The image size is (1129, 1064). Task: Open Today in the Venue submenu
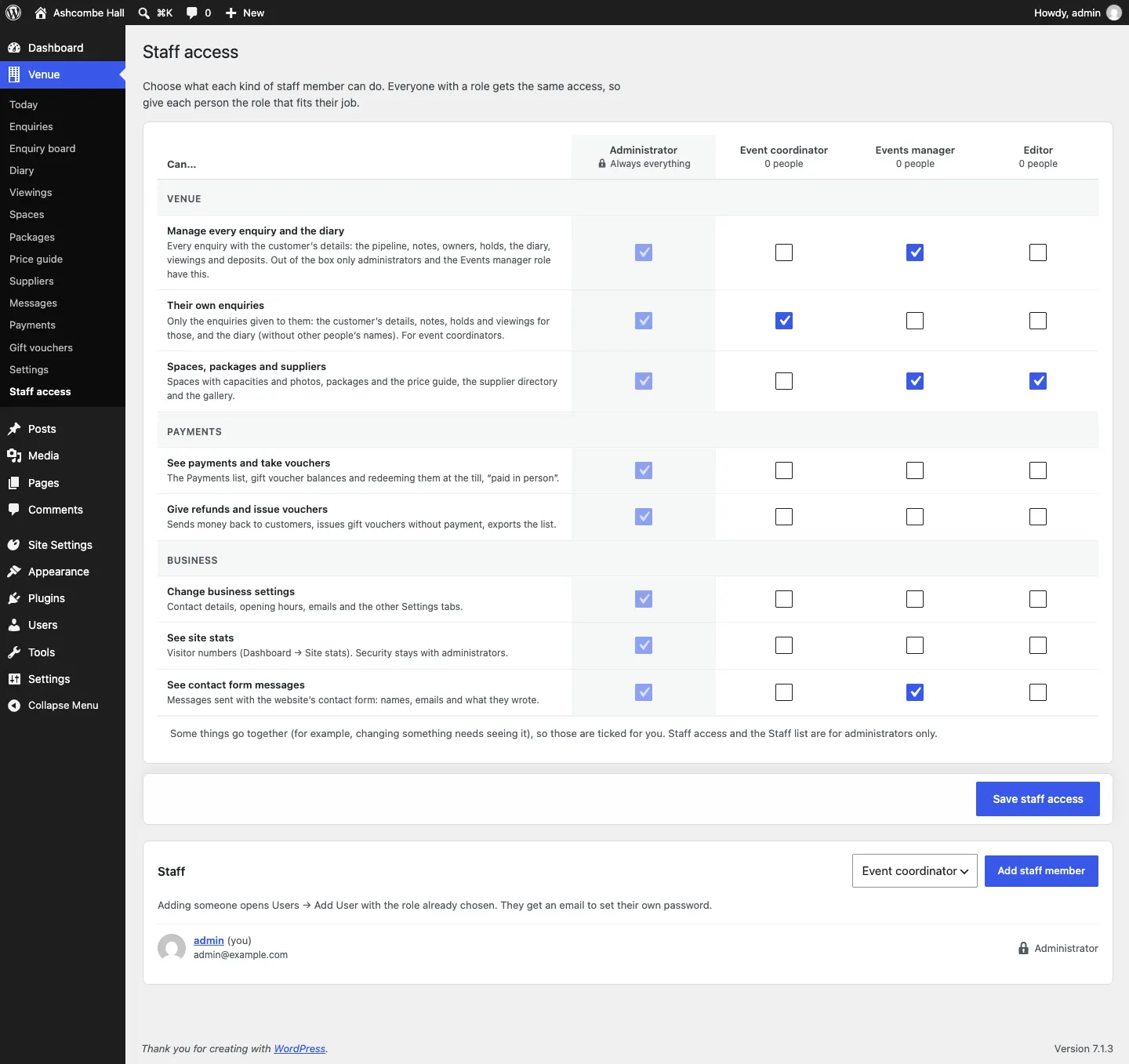coord(24,104)
